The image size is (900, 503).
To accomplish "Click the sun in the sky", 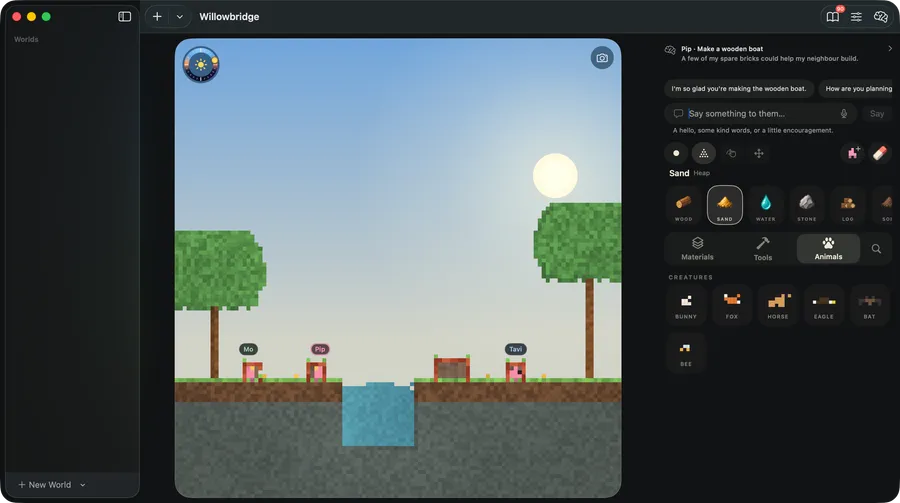I will [x=555, y=176].
